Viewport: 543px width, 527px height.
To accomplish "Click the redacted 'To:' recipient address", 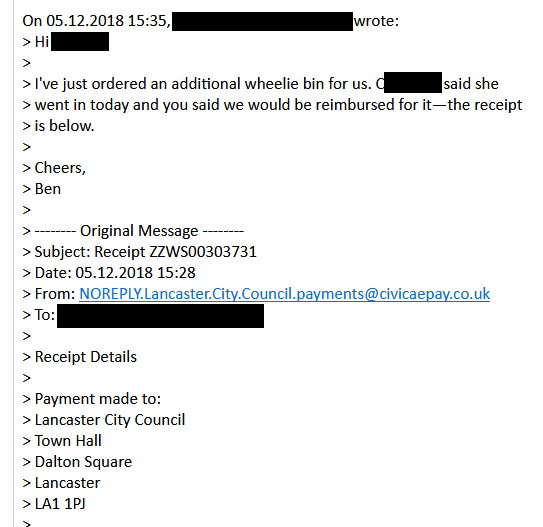I will [160, 316].
